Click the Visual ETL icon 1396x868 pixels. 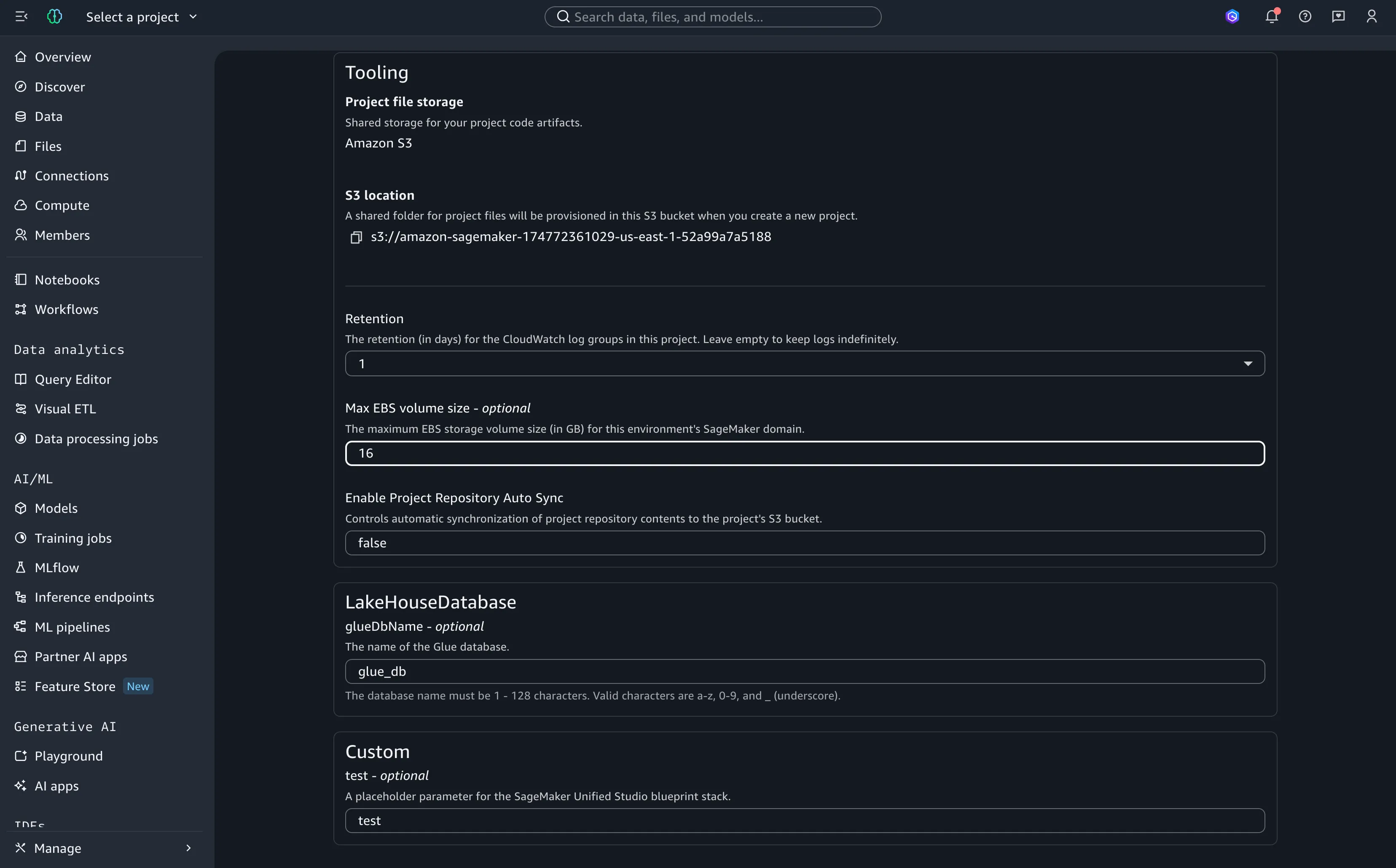tap(21, 409)
